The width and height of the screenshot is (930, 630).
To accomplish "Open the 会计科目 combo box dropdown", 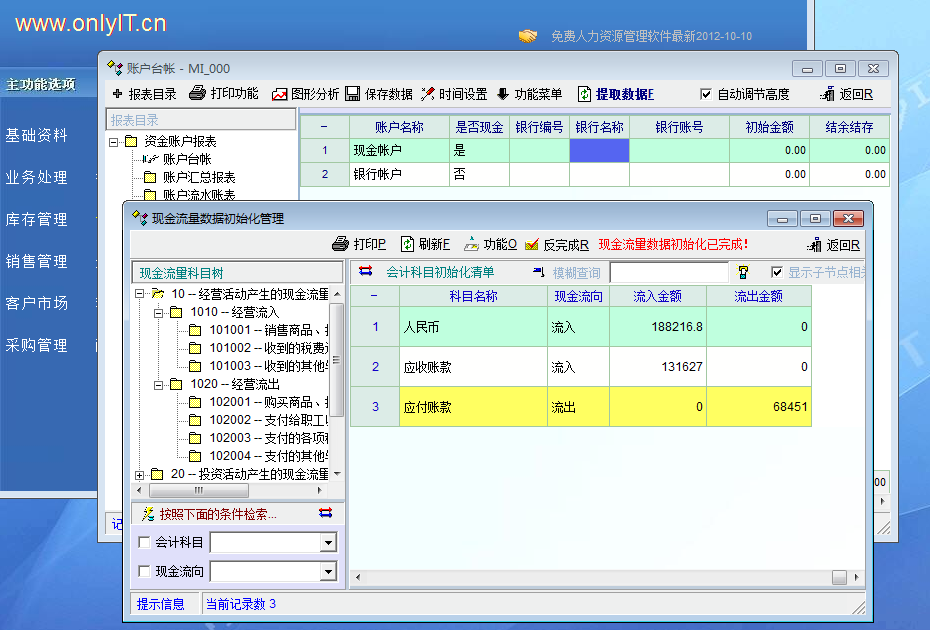I will (327, 543).
